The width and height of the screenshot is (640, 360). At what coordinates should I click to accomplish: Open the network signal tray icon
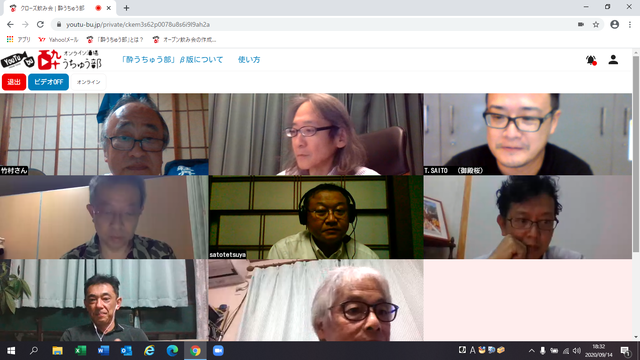pyautogui.click(x=566, y=351)
